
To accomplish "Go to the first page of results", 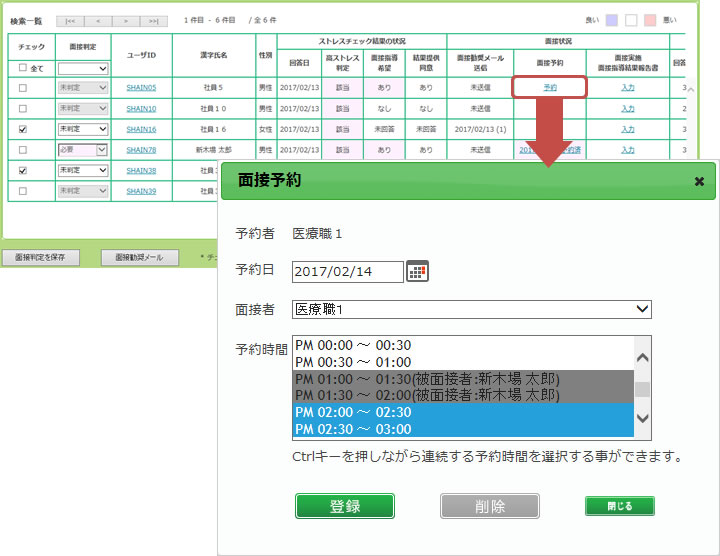I will click(70, 21).
